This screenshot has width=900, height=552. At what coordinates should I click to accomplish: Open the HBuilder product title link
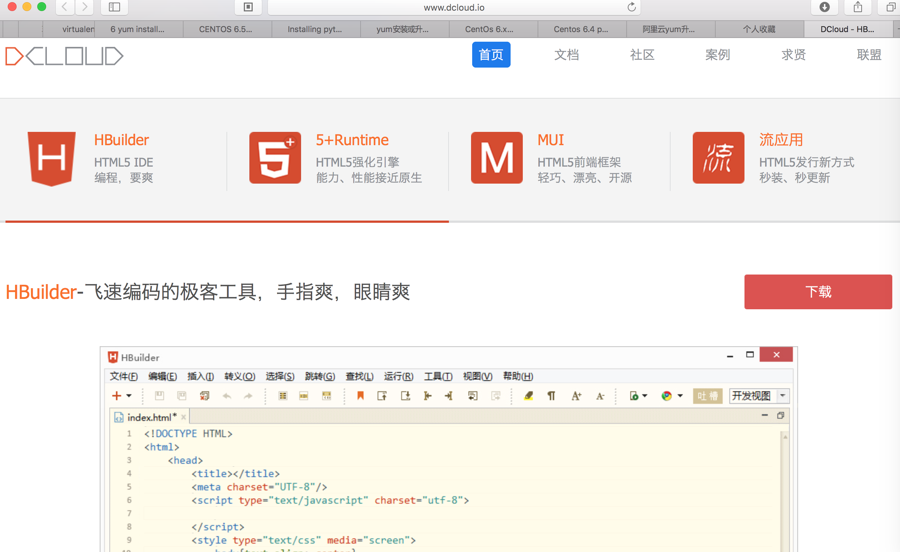(x=121, y=140)
